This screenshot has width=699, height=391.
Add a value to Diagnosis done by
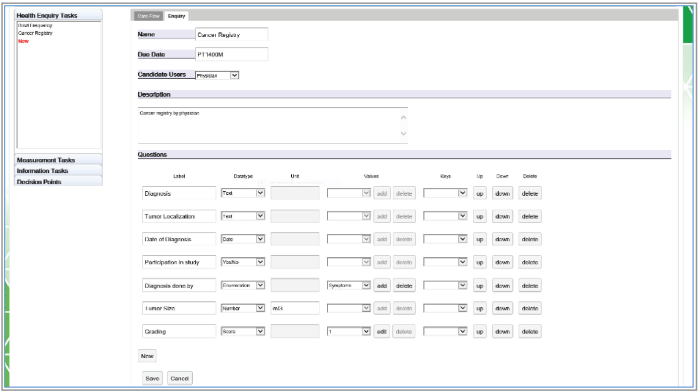click(x=382, y=286)
